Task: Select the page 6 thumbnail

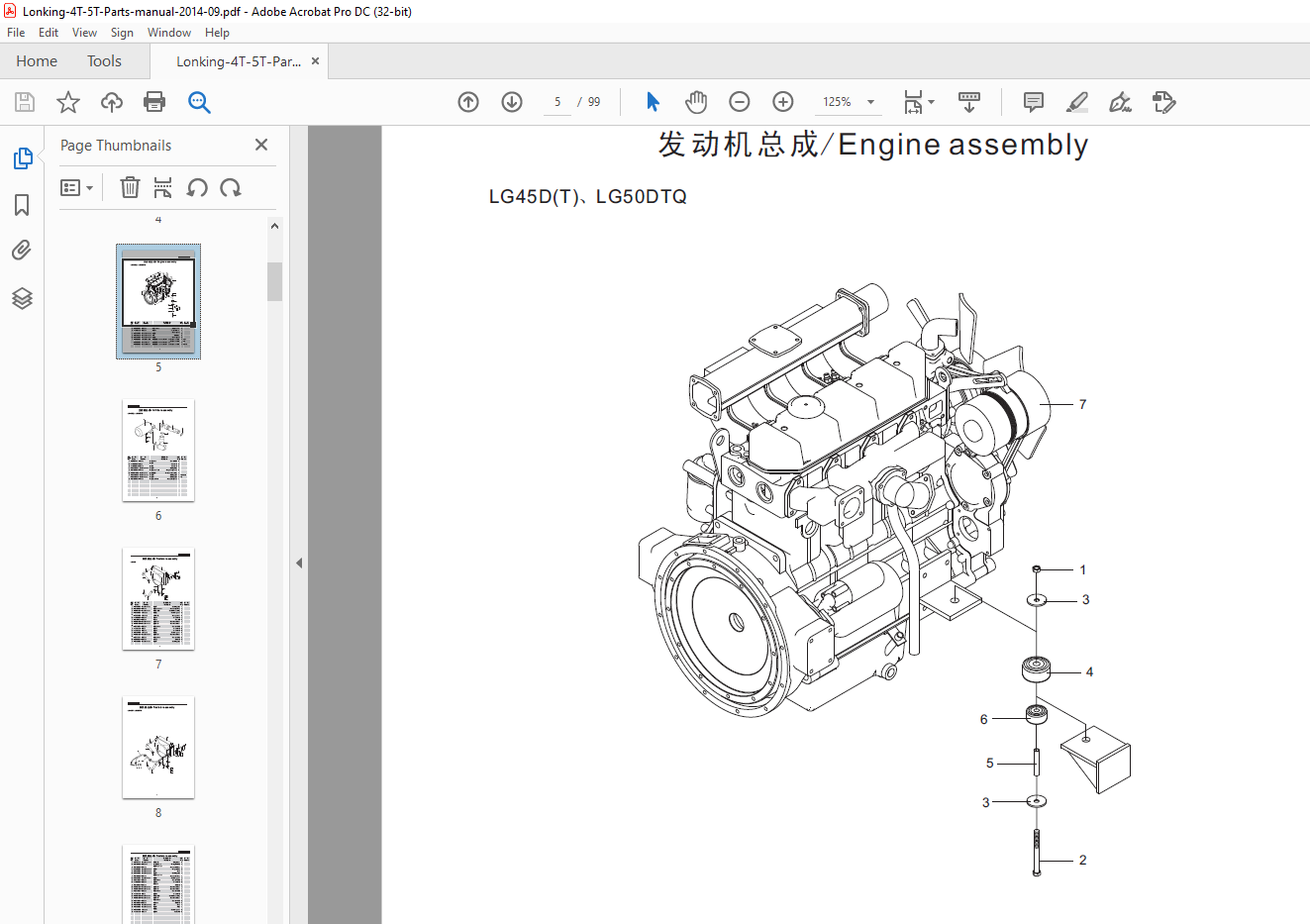Action: [x=158, y=451]
